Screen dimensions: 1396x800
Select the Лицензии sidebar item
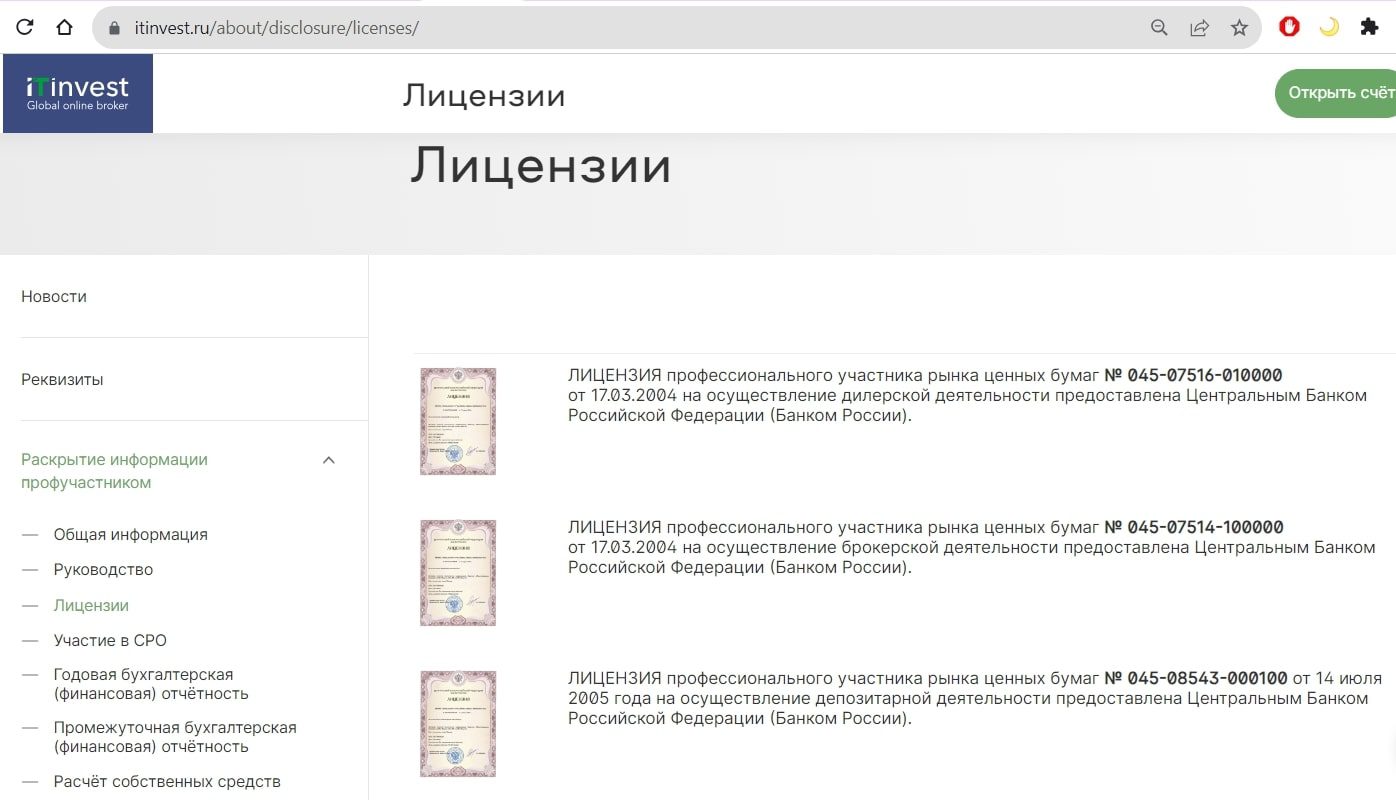(x=91, y=606)
